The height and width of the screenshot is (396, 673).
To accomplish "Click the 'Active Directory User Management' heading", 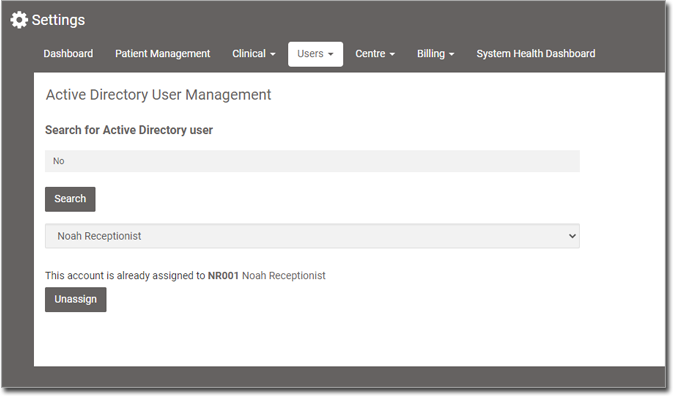I will (158, 95).
